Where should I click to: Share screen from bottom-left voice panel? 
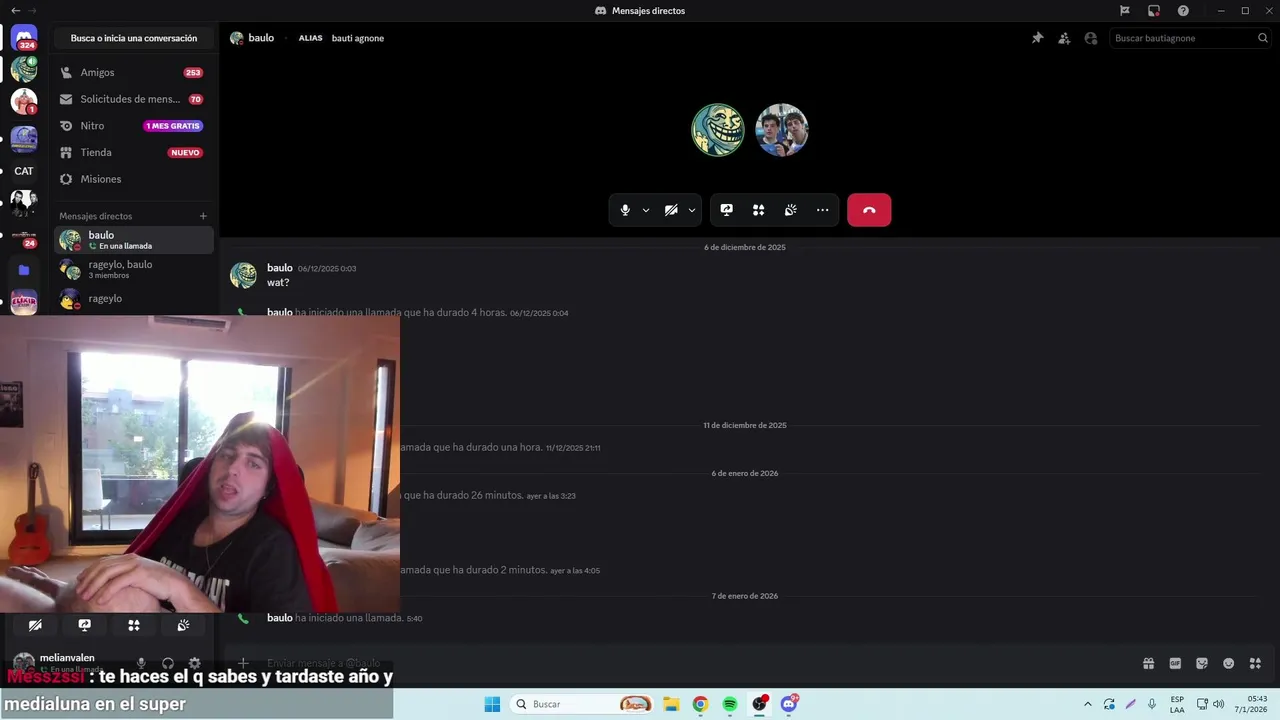(x=85, y=625)
